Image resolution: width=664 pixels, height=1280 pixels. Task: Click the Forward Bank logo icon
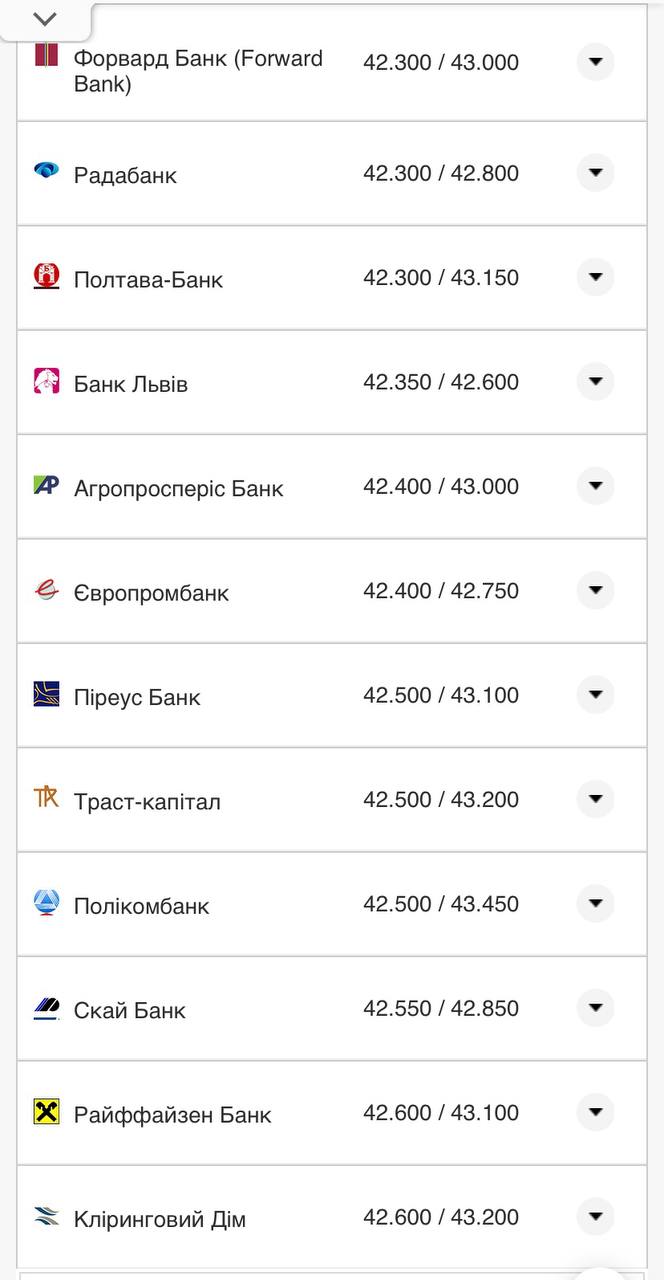(x=46, y=55)
